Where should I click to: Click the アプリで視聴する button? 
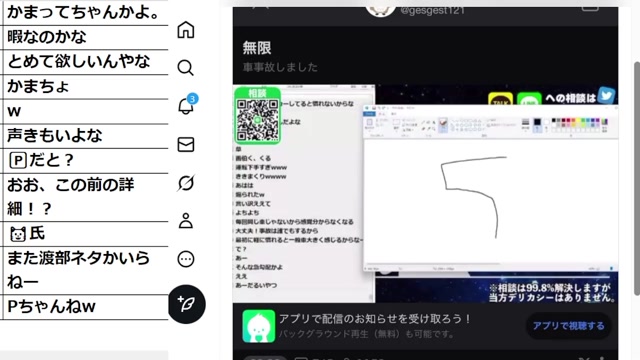pyautogui.click(x=568, y=326)
